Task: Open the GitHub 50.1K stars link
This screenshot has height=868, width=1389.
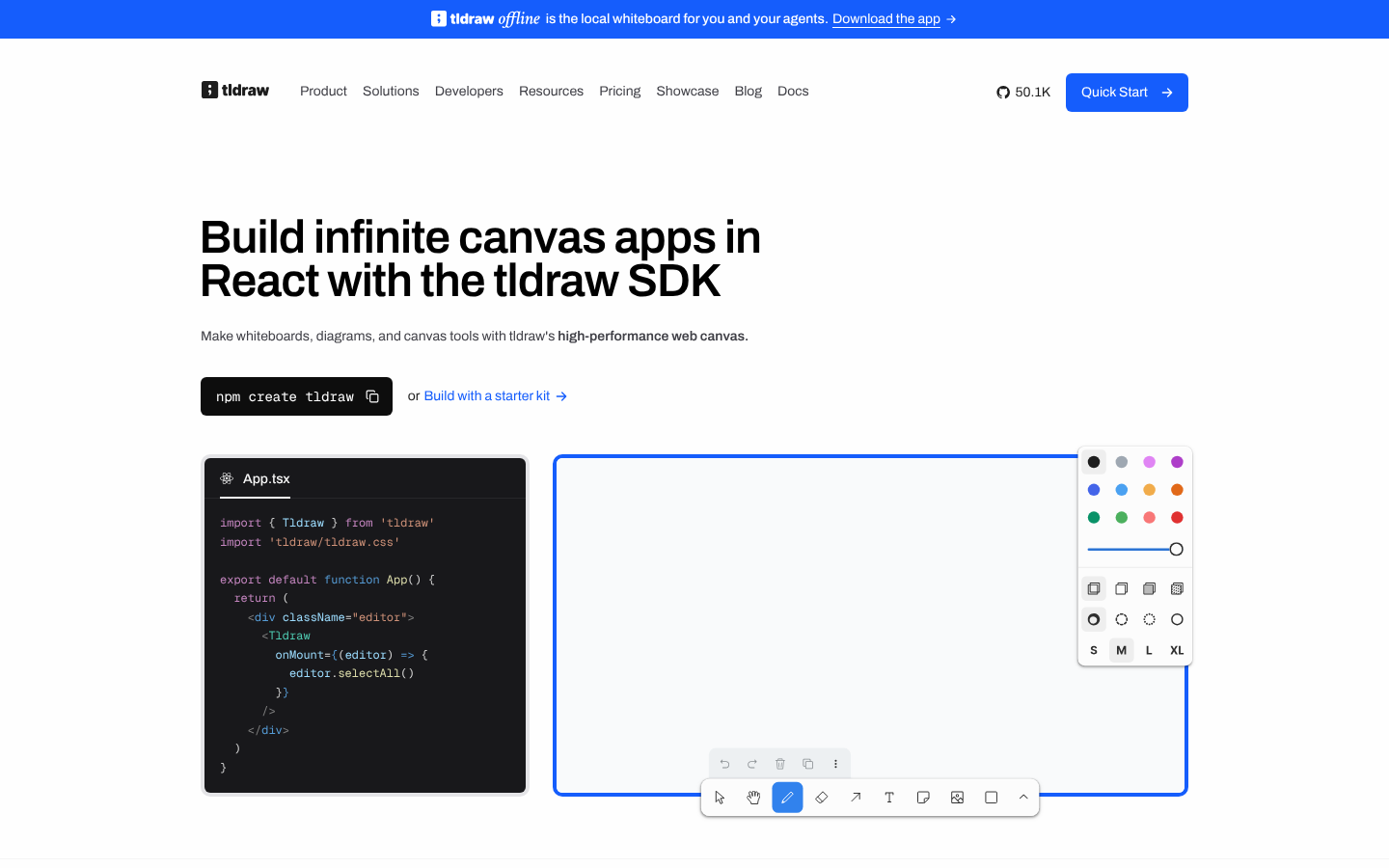Action: click(x=1023, y=93)
